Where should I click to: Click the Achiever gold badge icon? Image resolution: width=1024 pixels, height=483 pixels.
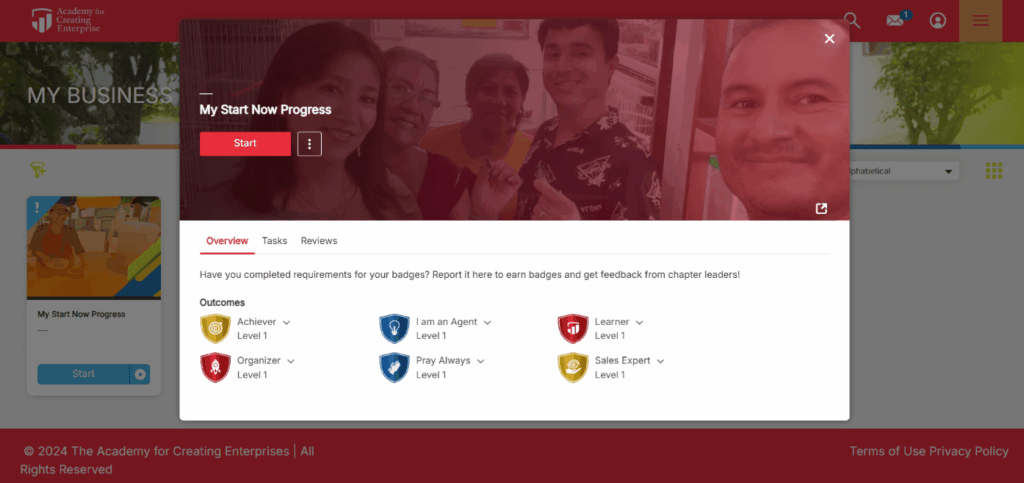[x=215, y=328]
